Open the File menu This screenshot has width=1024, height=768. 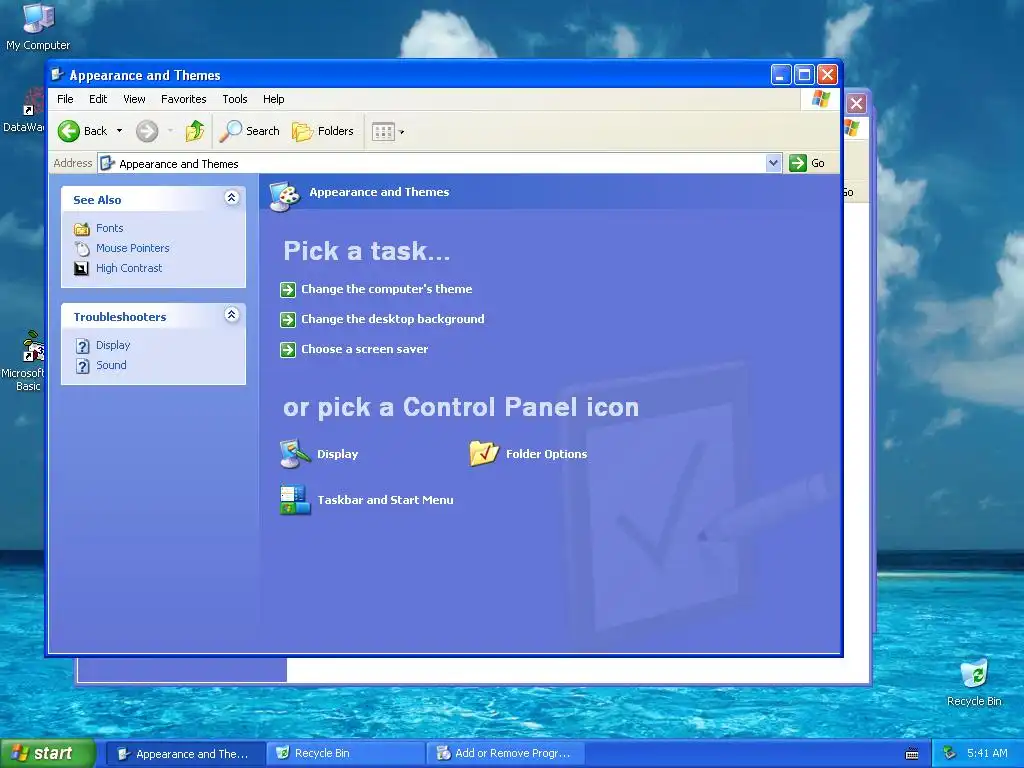(x=65, y=99)
